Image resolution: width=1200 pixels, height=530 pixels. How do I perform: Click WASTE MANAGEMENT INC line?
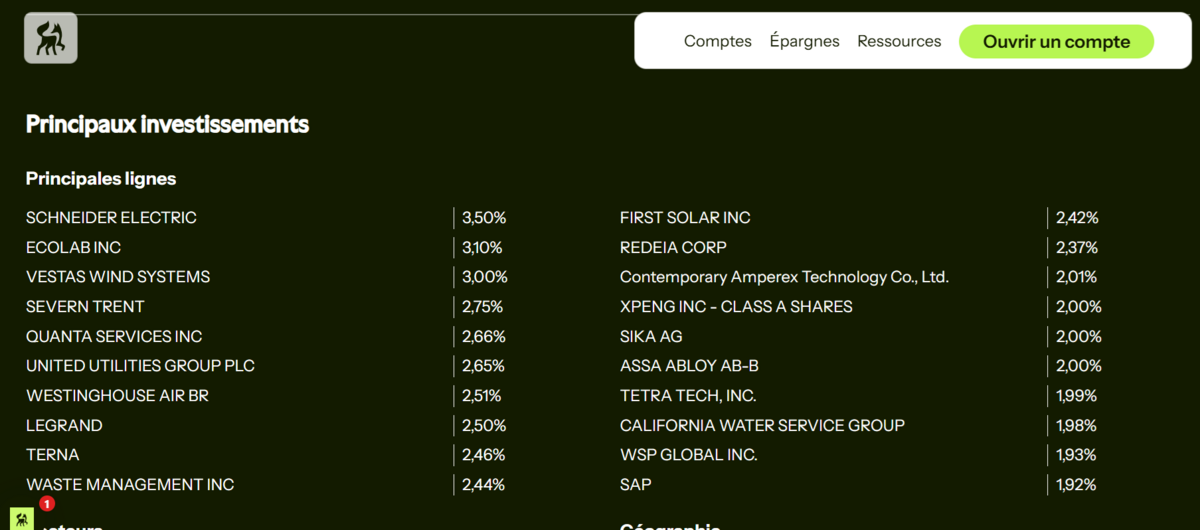click(x=130, y=484)
